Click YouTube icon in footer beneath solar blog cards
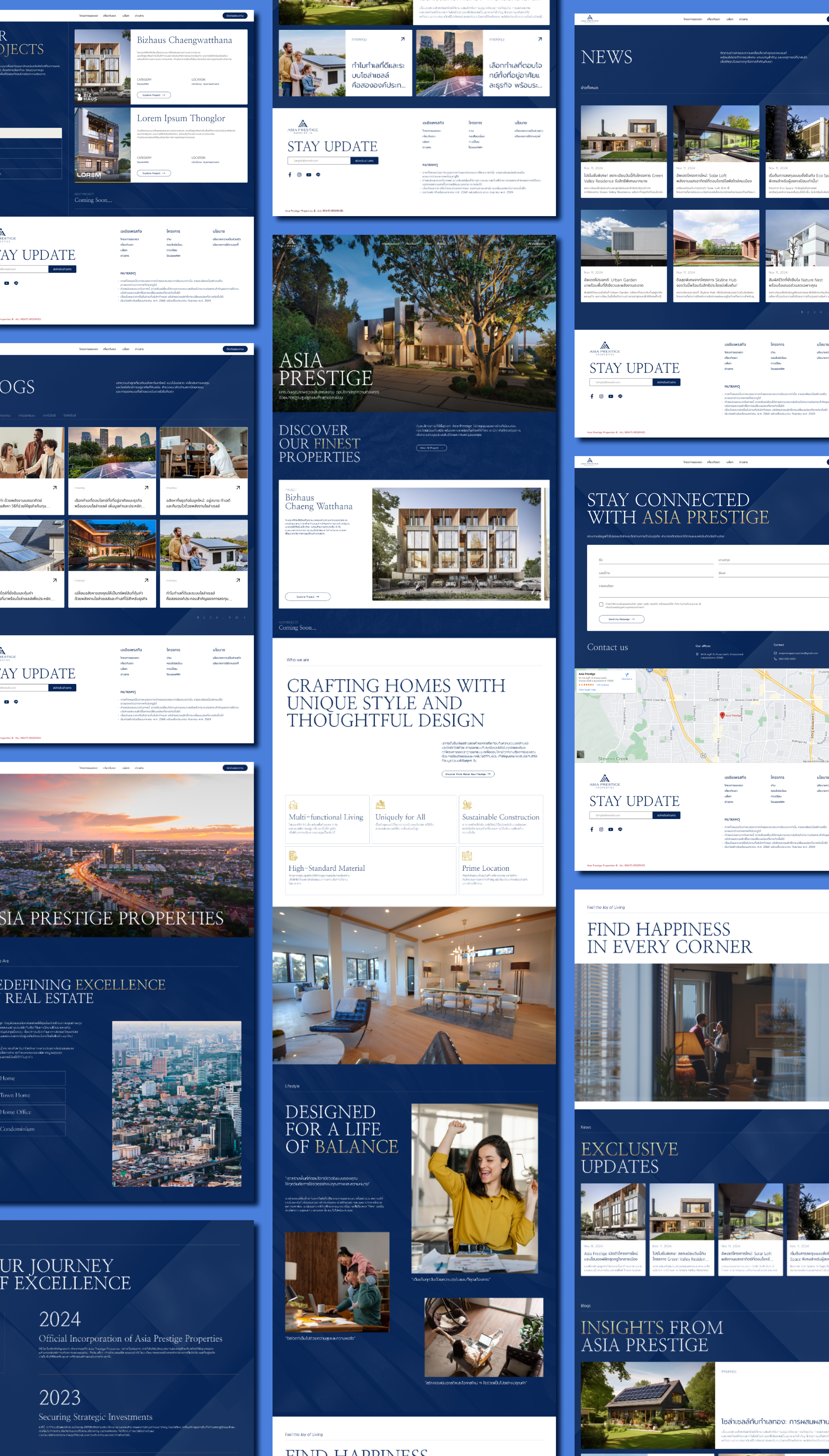This screenshot has height=1456, width=829. click(308, 175)
